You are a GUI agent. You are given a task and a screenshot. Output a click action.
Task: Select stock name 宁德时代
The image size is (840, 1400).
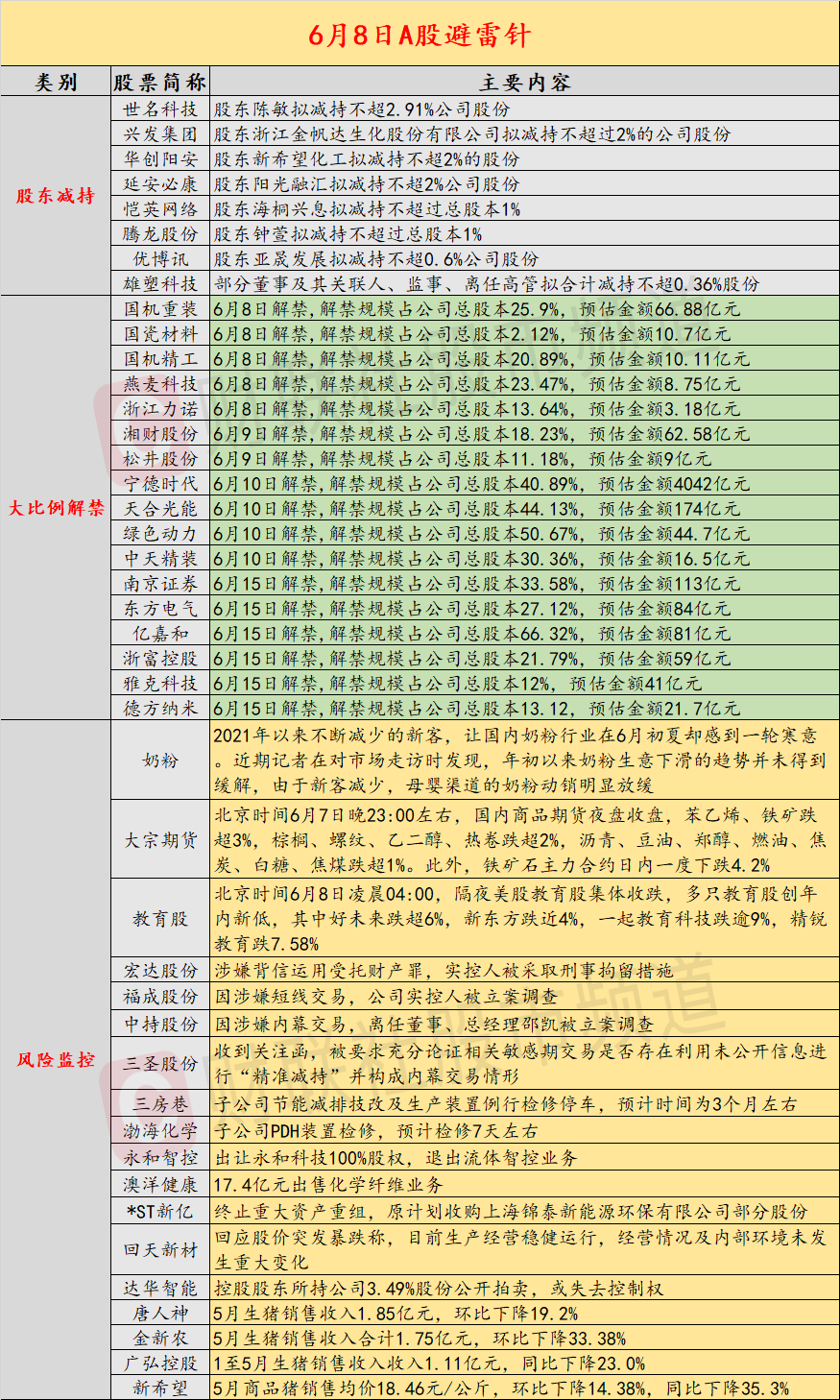coord(160,484)
